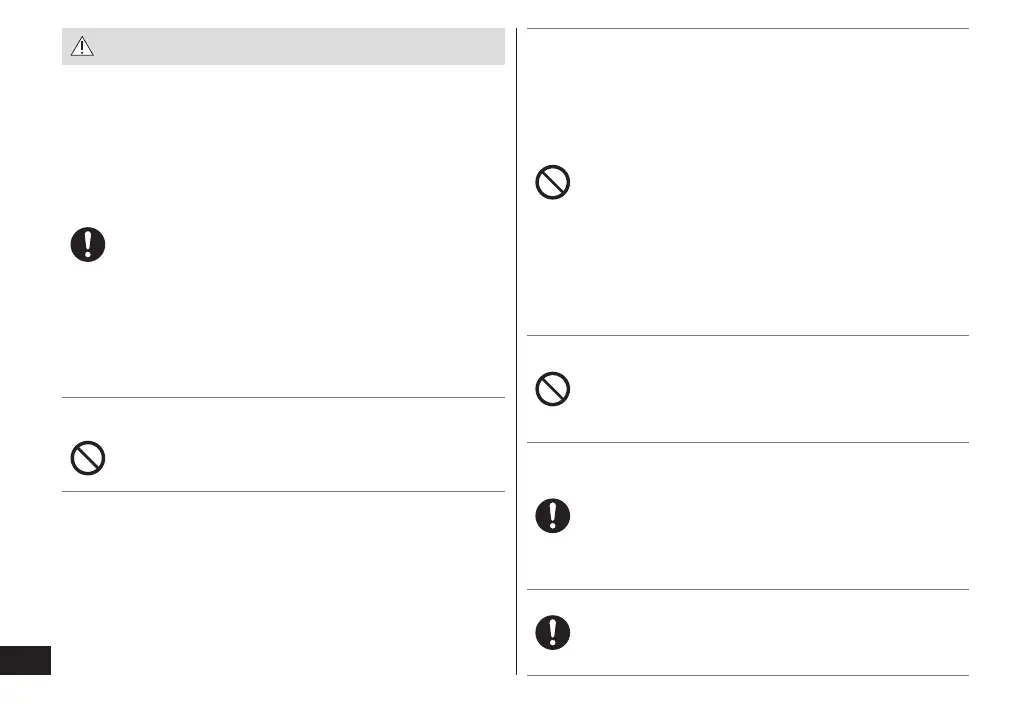Click the gray header bar beside warning triangle
The height and width of the screenshot is (726, 1032).
coord(300,47)
